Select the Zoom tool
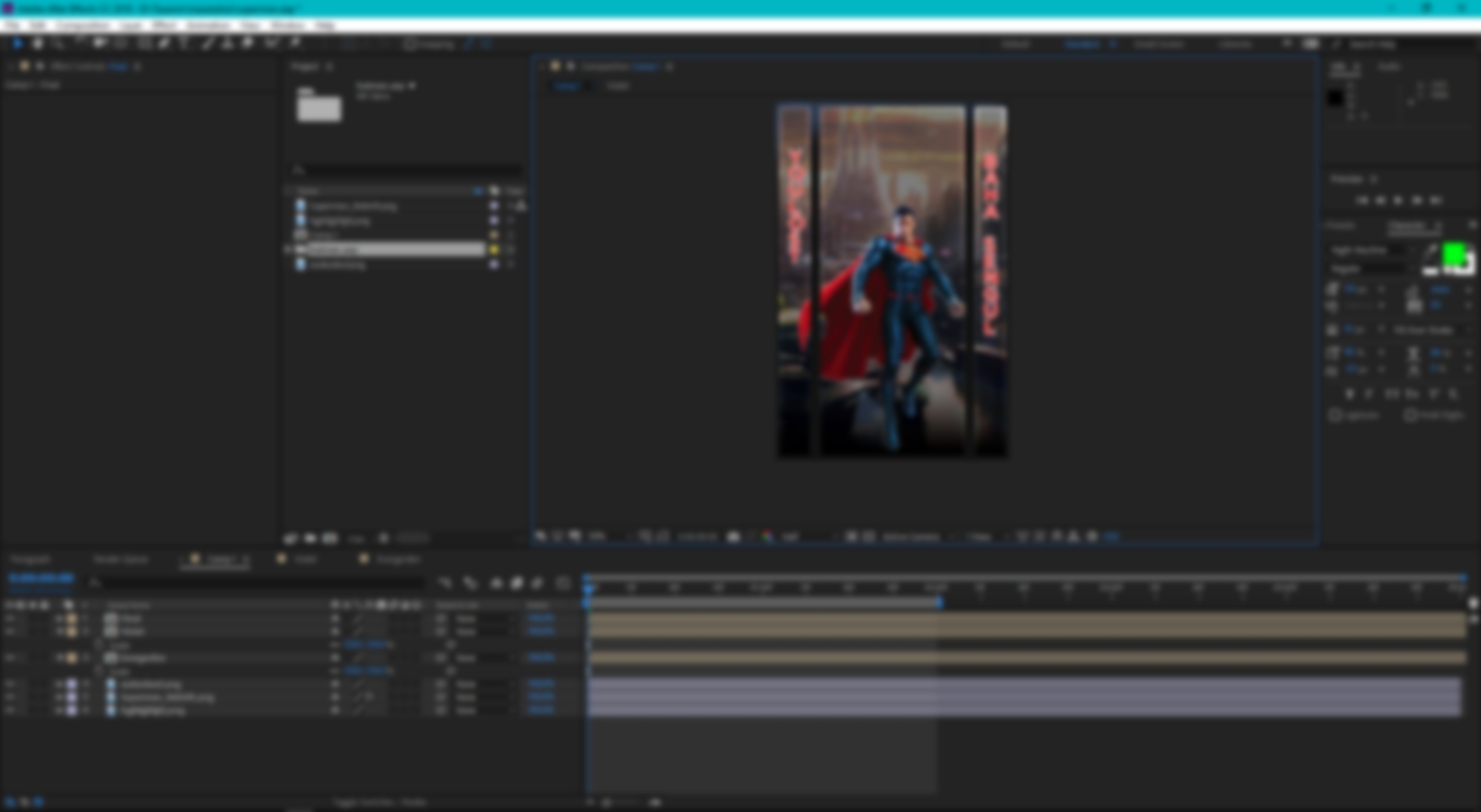 click(x=58, y=44)
